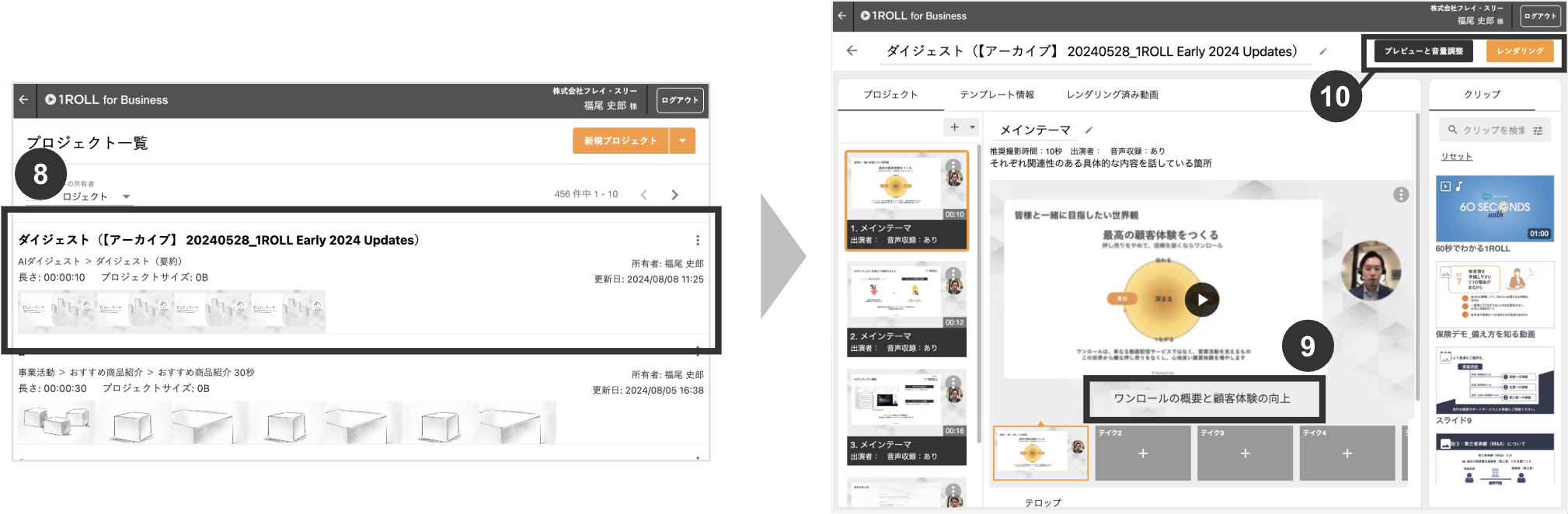1568x514 pixels.
Task: Open the main preview more options menu
Action: click(1401, 195)
